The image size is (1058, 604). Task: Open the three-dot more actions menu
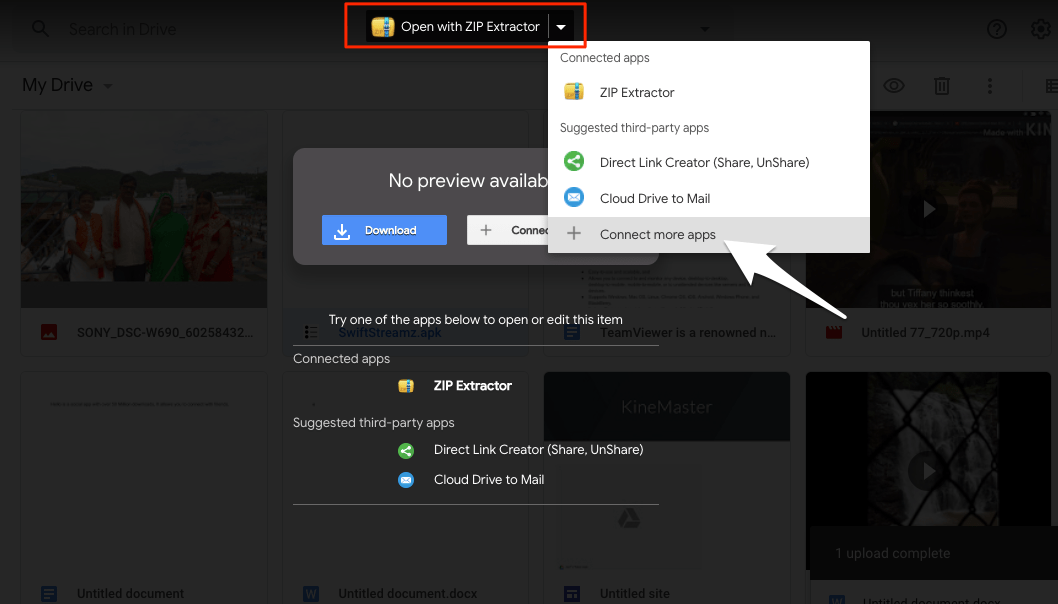point(989,86)
